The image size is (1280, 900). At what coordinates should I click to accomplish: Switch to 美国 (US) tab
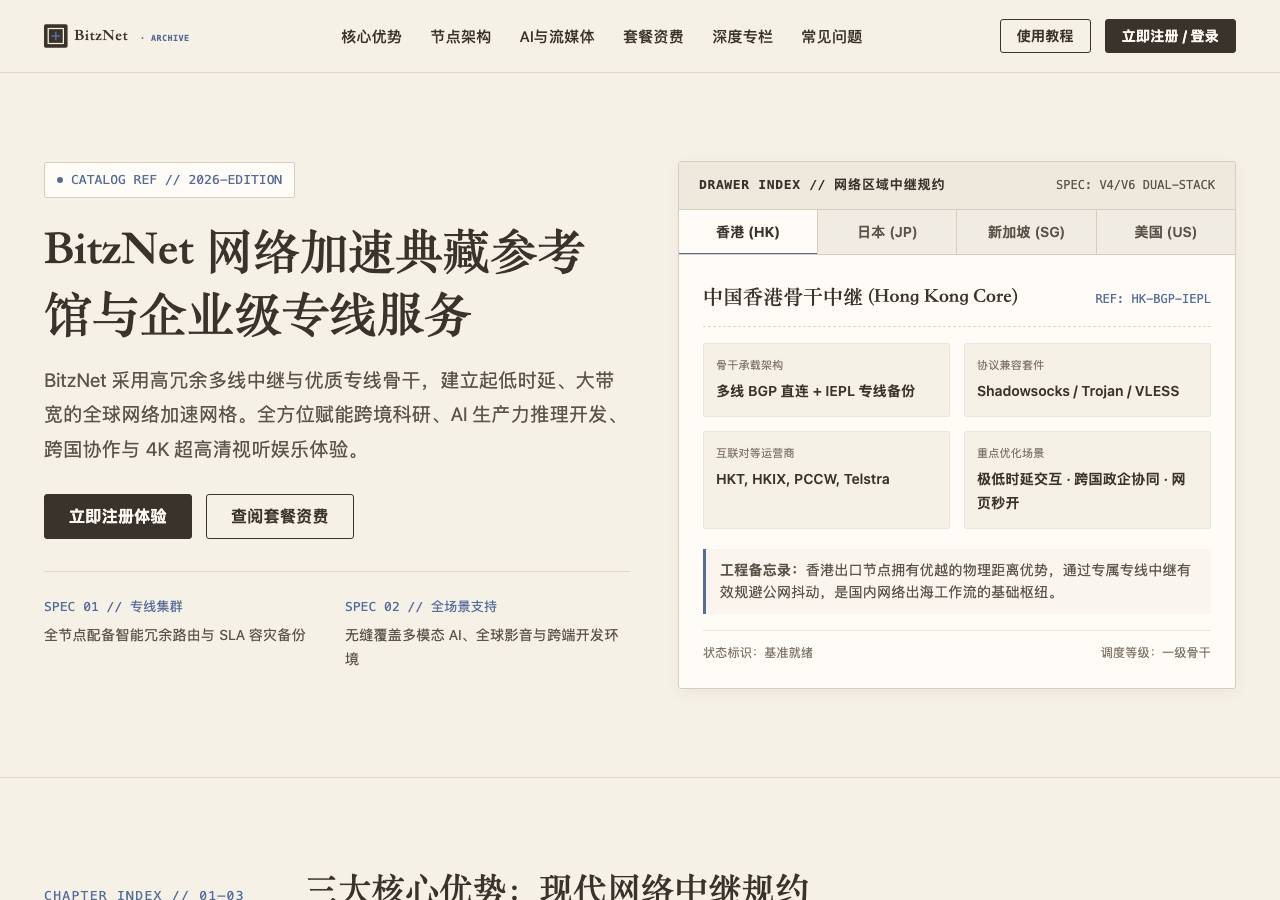coord(1166,232)
